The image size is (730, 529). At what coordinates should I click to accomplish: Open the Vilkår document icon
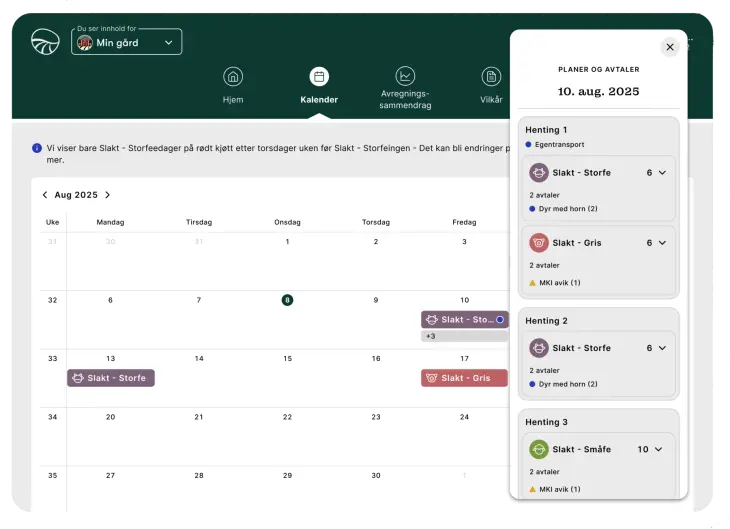(491, 77)
